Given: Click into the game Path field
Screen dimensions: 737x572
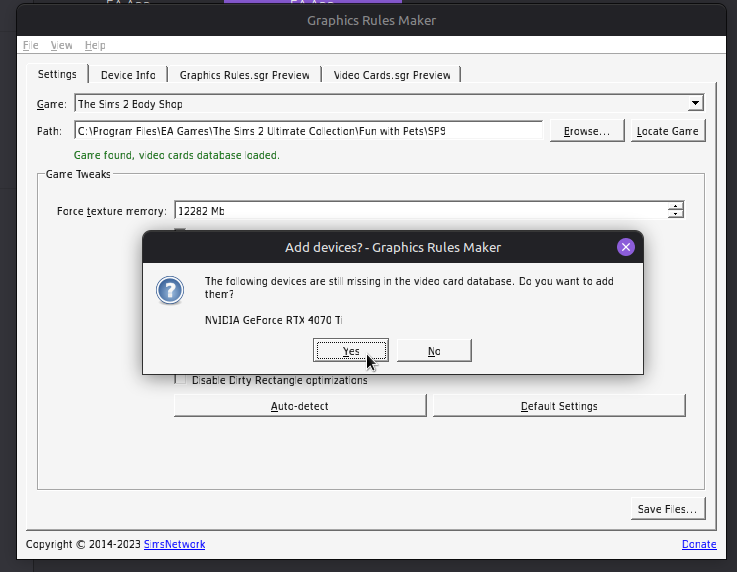Looking at the screenshot, I should [x=308, y=131].
